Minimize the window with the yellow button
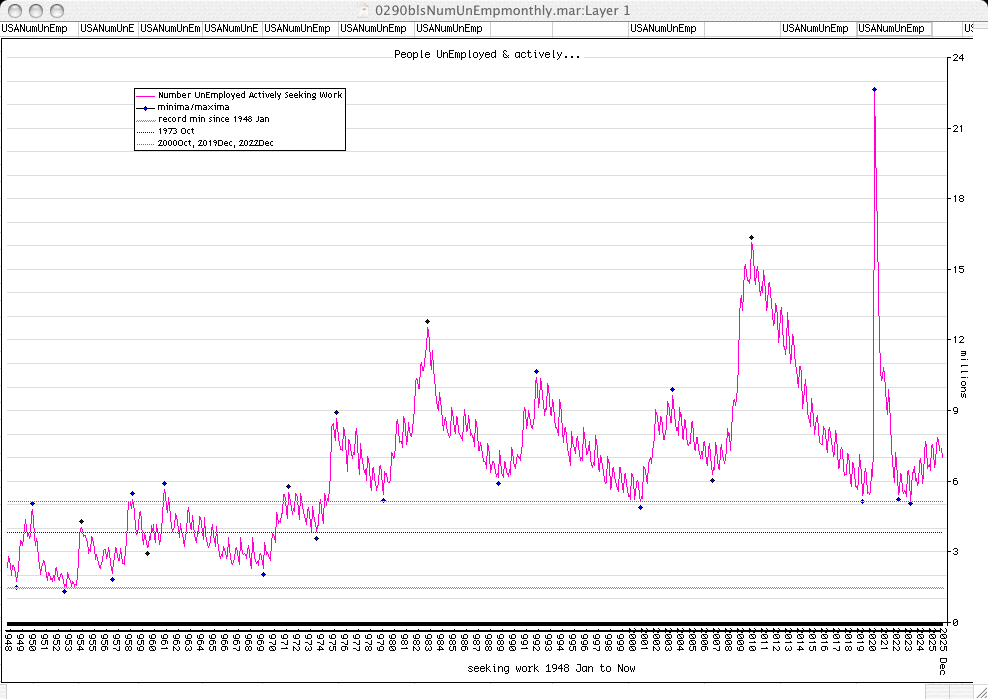This screenshot has height=699, width=988. [x=38, y=9]
